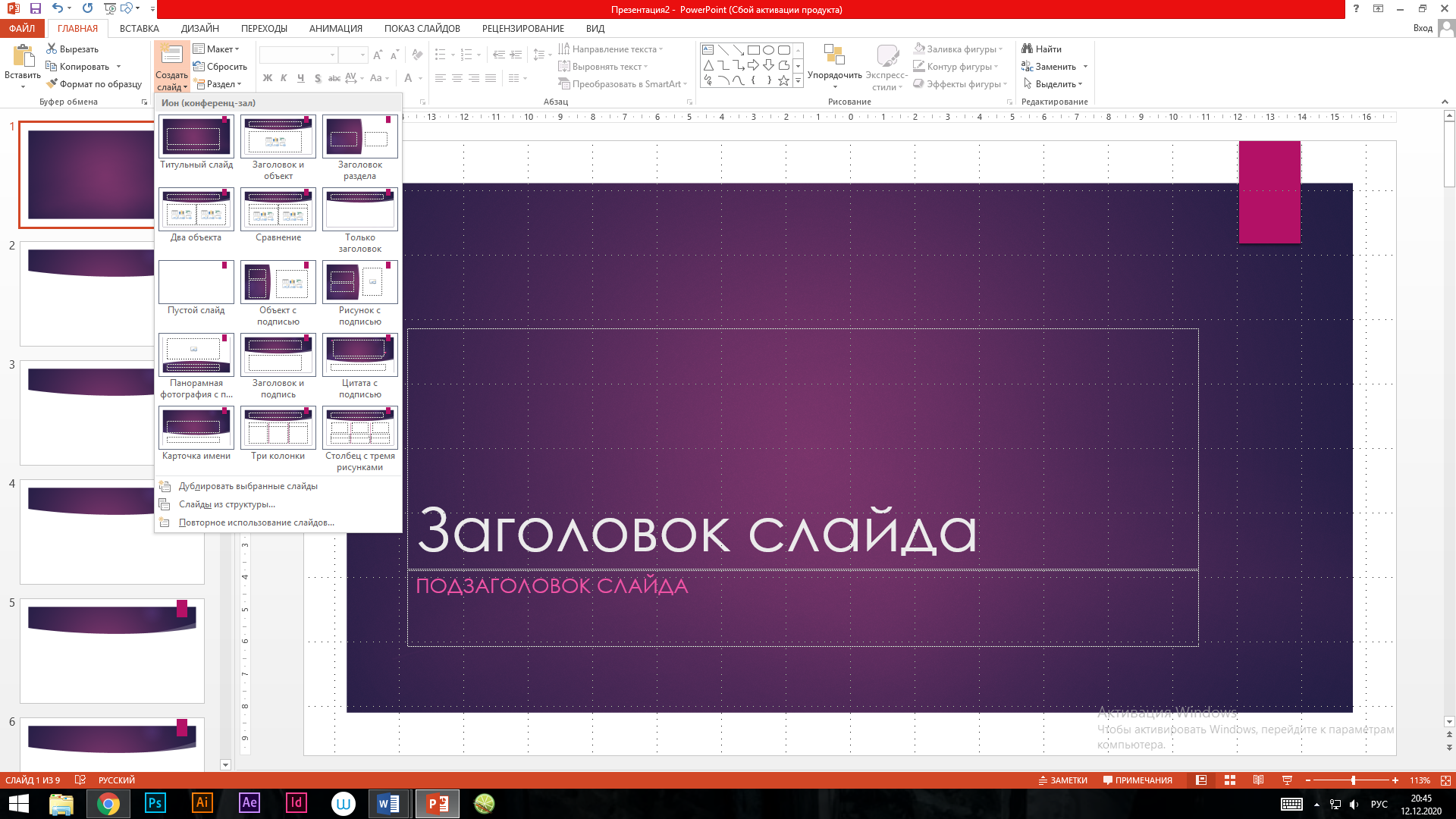This screenshot has height=819, width=1456.
Task: Expand the Layout (Макет) dropdown
Action: click(x=220, y=49)
